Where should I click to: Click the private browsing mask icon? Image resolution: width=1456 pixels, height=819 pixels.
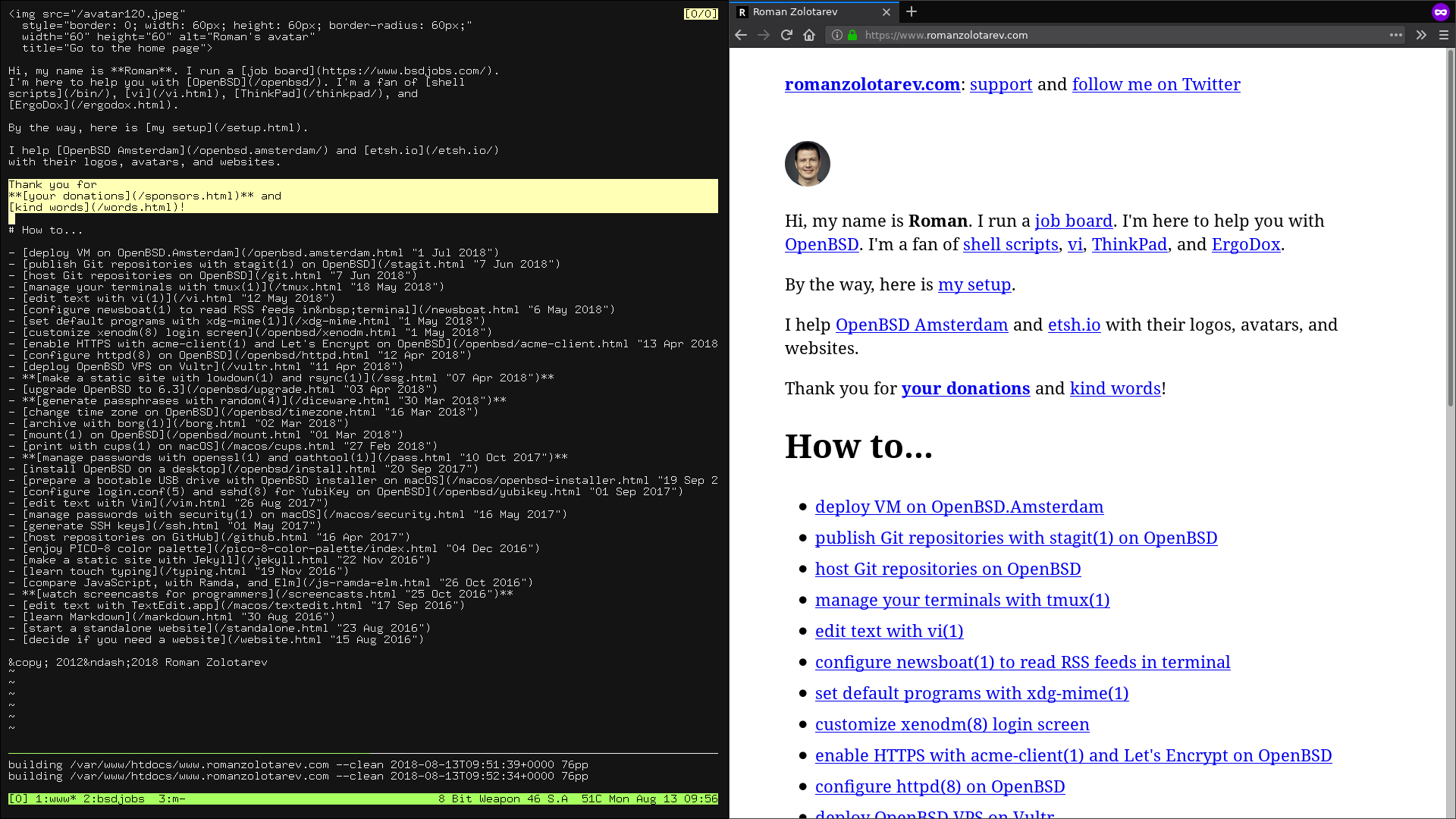(1440, 11)
